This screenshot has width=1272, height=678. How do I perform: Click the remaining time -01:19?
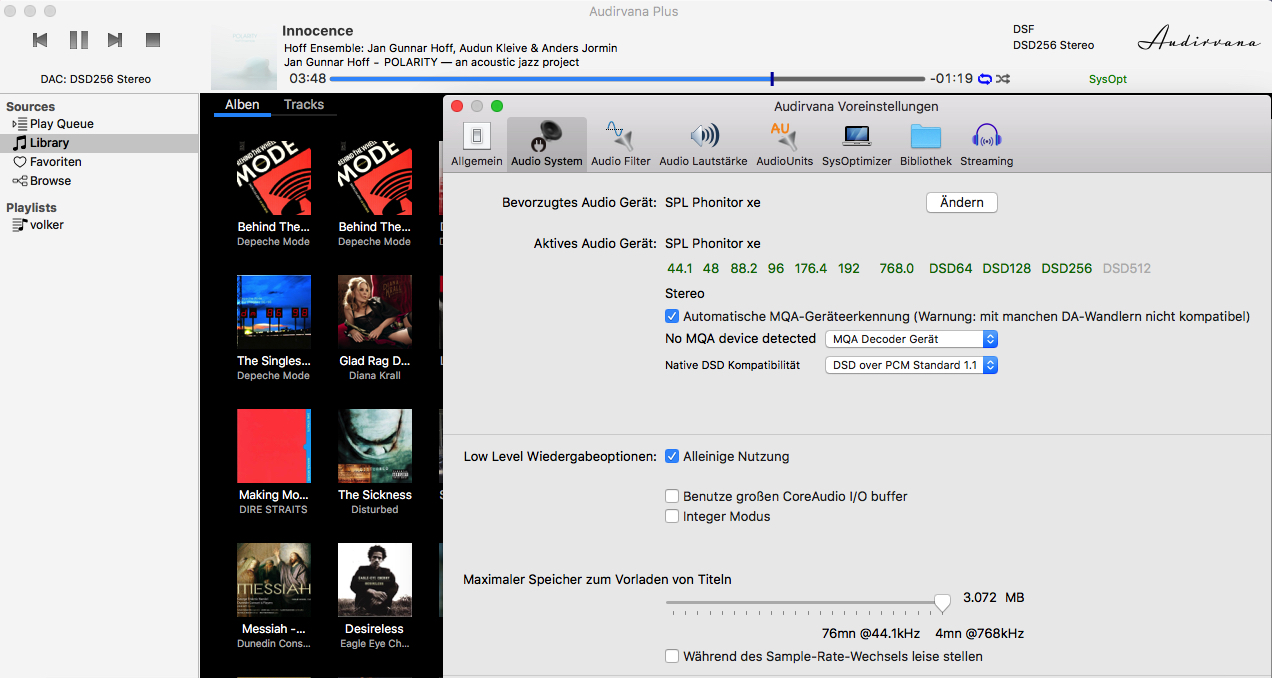coord(951,78)
